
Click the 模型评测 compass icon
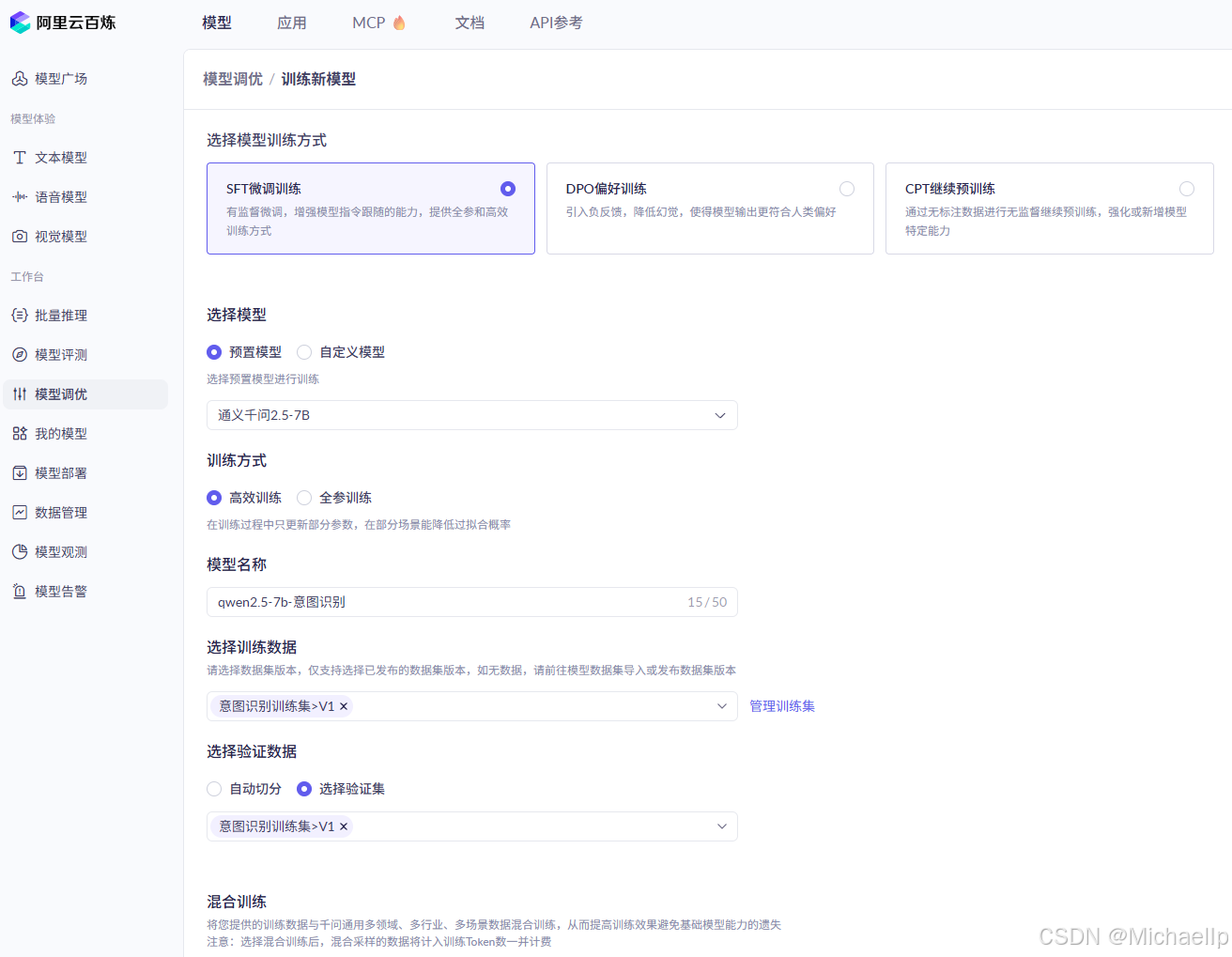point(20,355)
